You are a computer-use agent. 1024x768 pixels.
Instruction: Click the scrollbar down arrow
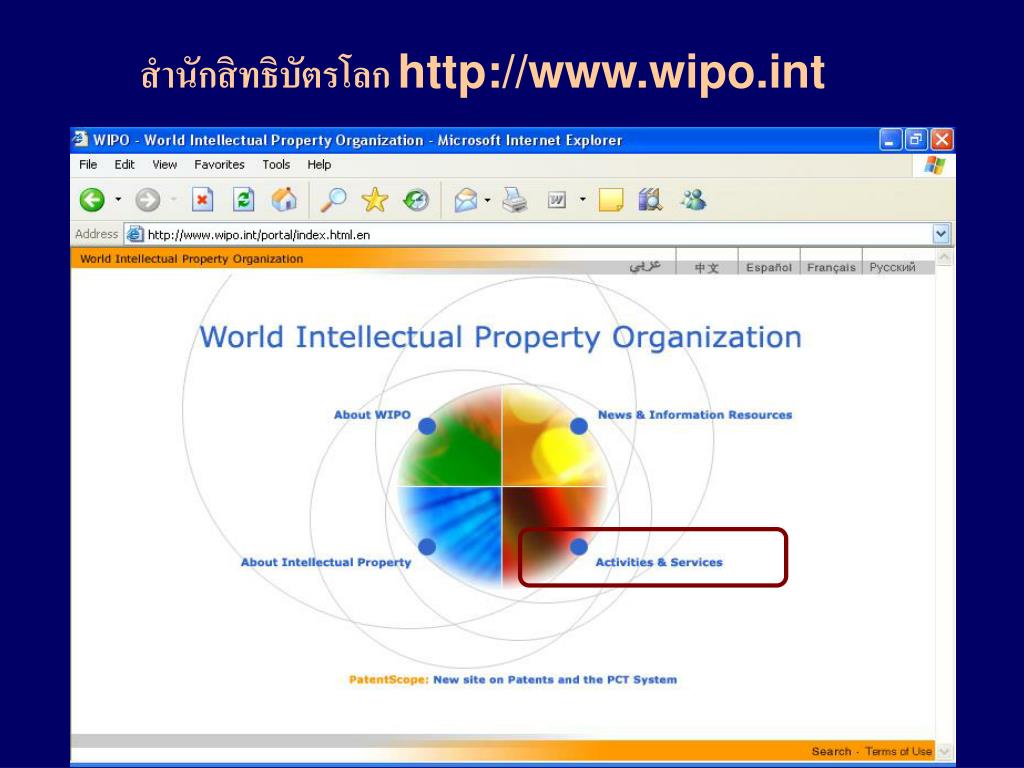(x=944, y=752)
